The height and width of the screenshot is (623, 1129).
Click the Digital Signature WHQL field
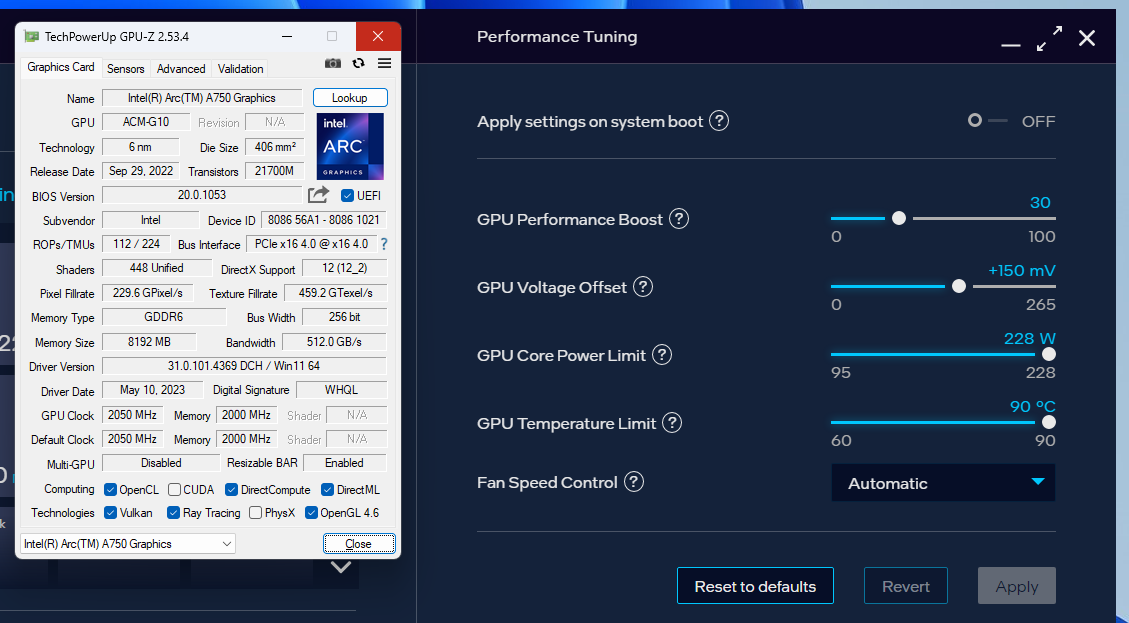tap(341, 390)
